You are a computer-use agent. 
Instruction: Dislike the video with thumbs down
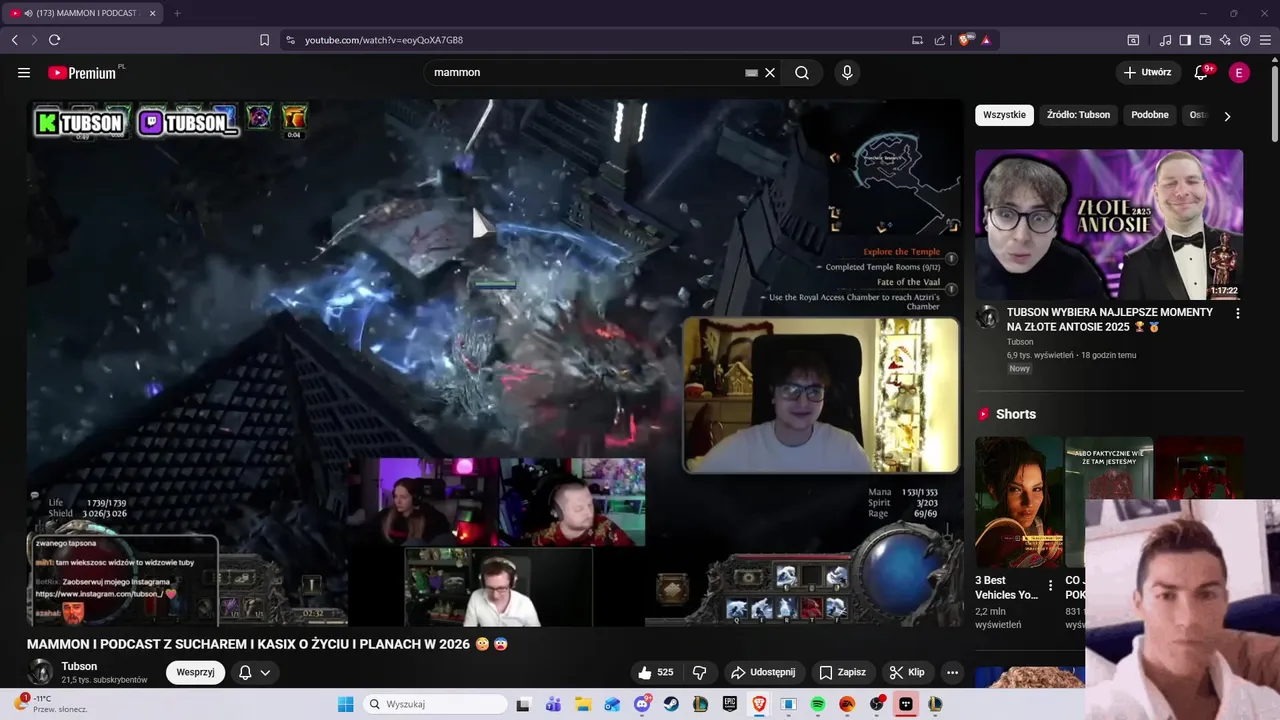click(700, 672)
